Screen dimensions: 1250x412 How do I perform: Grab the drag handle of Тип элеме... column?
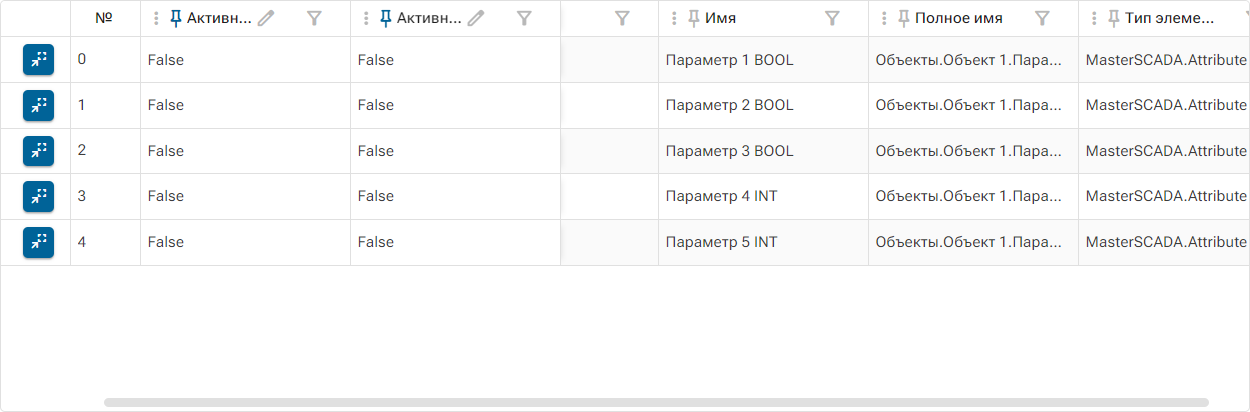tap(1093, 18)
